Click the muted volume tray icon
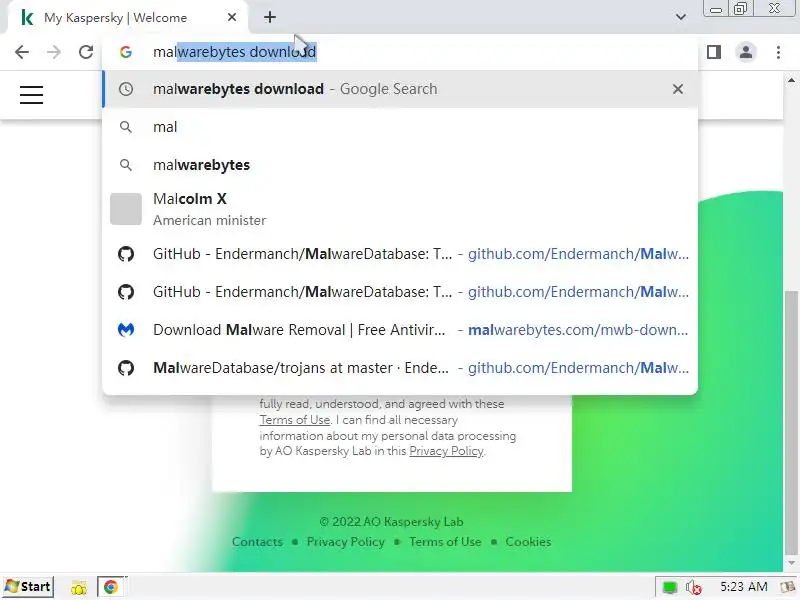This screenshot has height=600, width=800. click(x=693, y=588)
